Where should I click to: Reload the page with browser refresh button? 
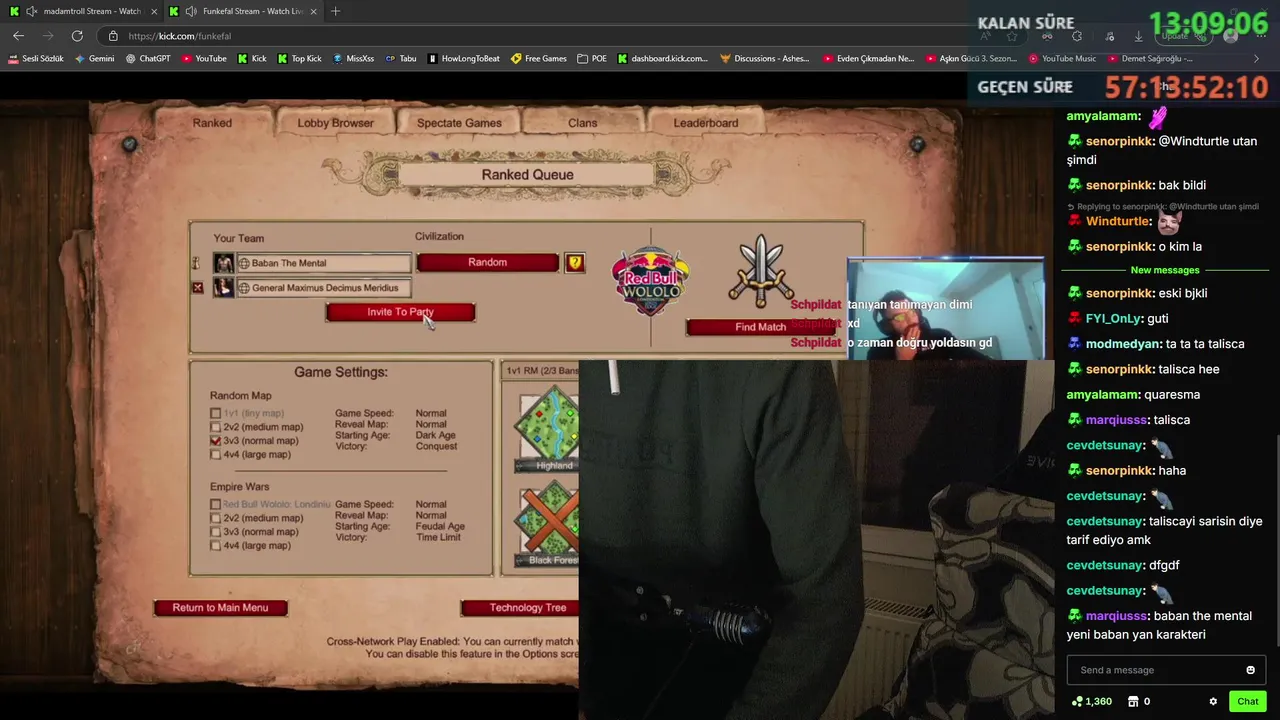pos(77,36)
